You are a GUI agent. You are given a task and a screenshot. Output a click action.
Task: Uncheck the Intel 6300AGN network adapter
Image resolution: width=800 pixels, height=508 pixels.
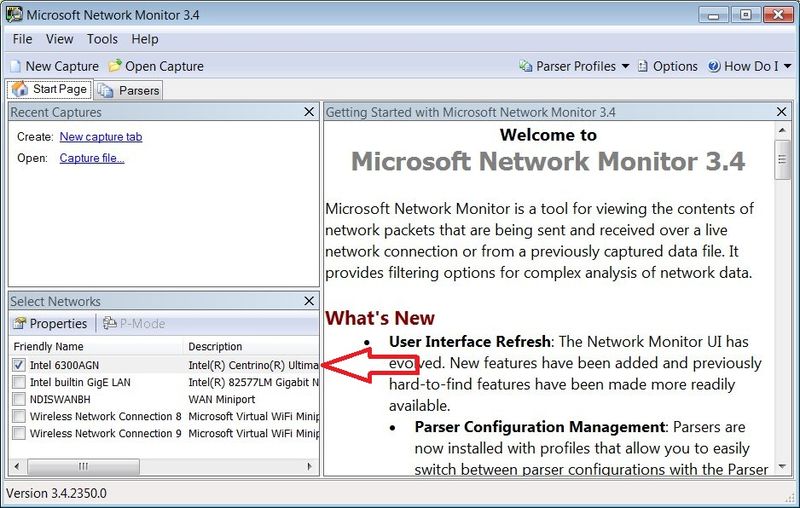coord(19,365)
